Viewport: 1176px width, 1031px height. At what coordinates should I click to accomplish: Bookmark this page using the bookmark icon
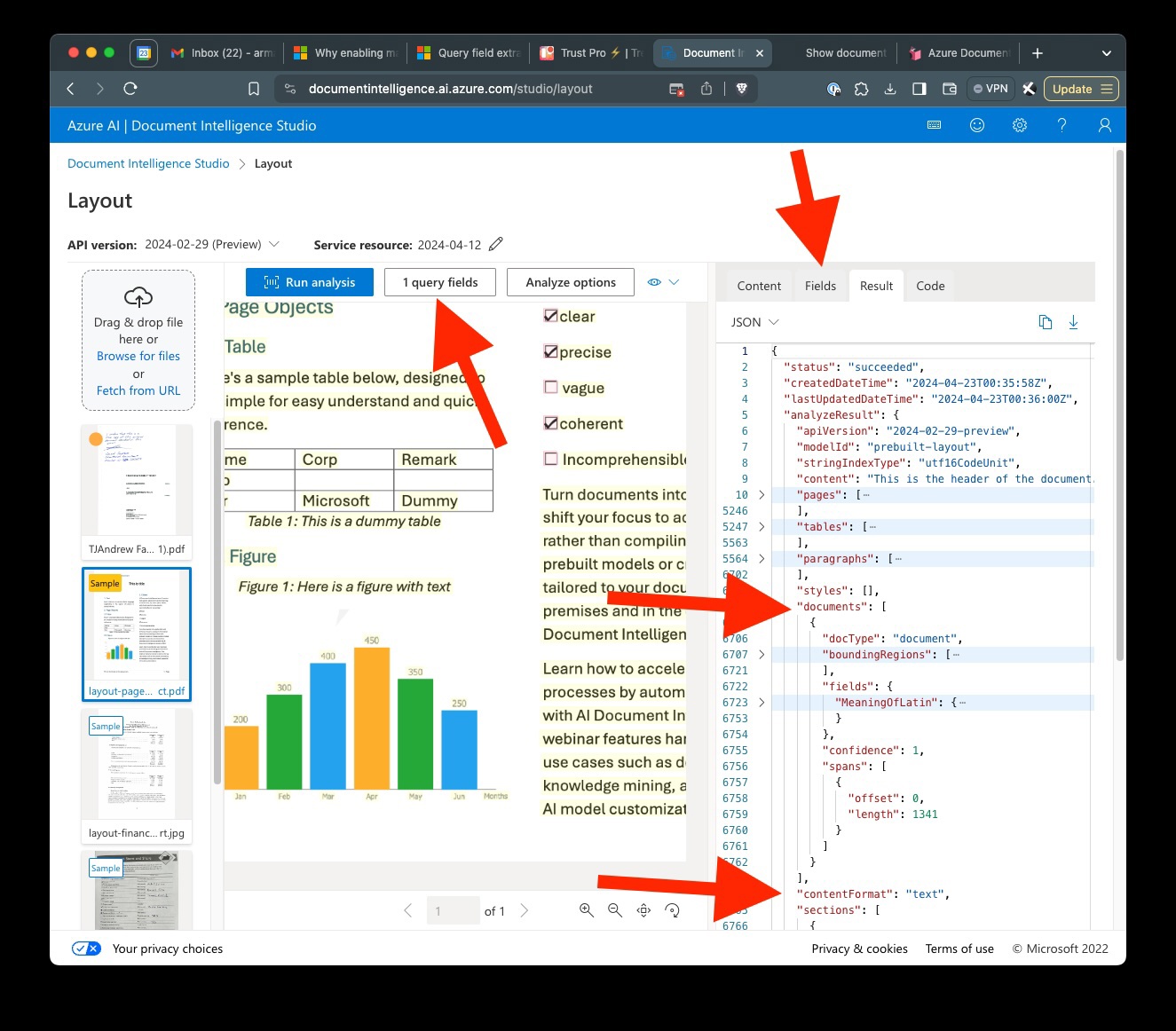click(254, 89)
